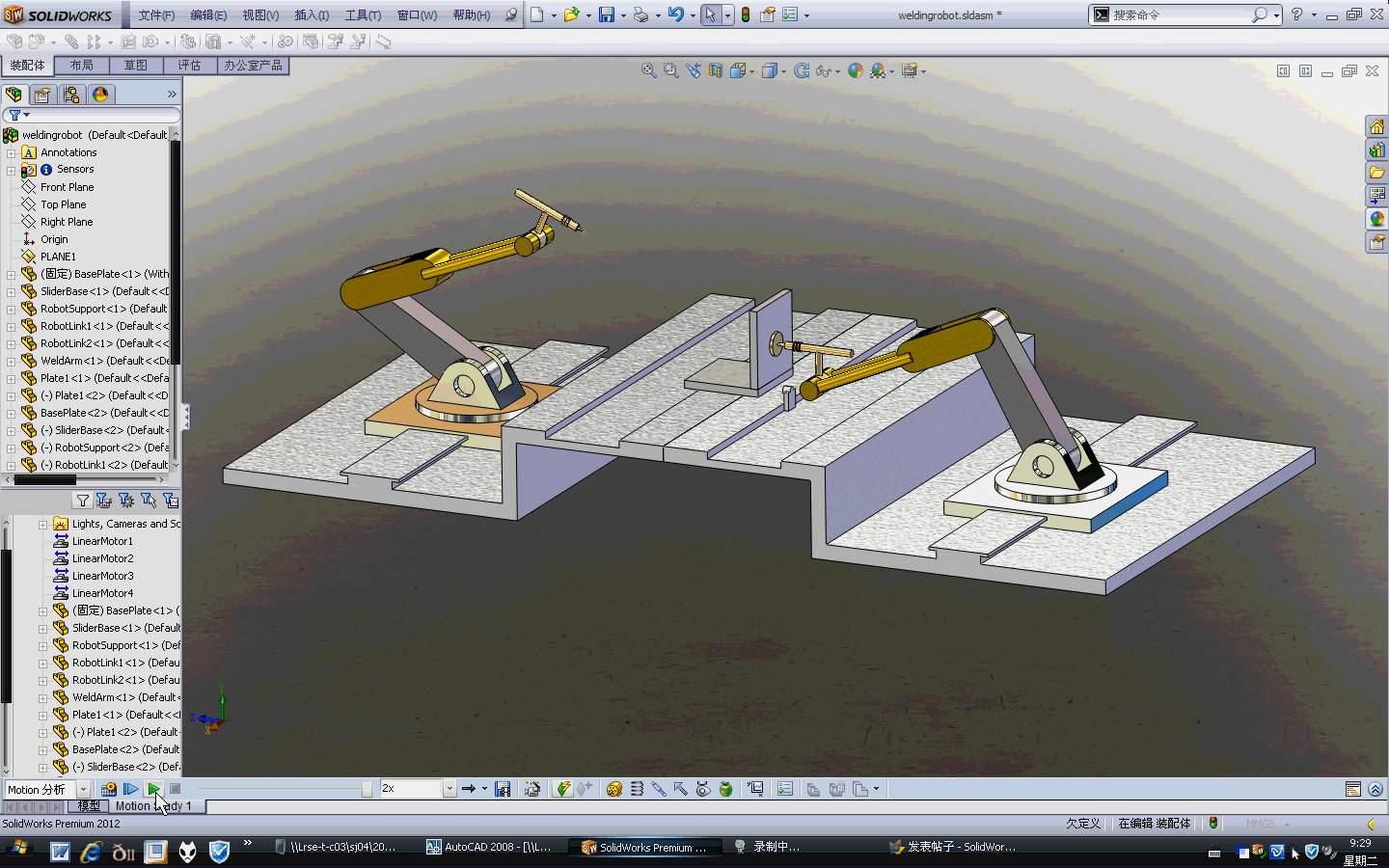Add a Spring to the motion study
The width and height of the screenshot is (1389, 868).
(x=637, y=789)
